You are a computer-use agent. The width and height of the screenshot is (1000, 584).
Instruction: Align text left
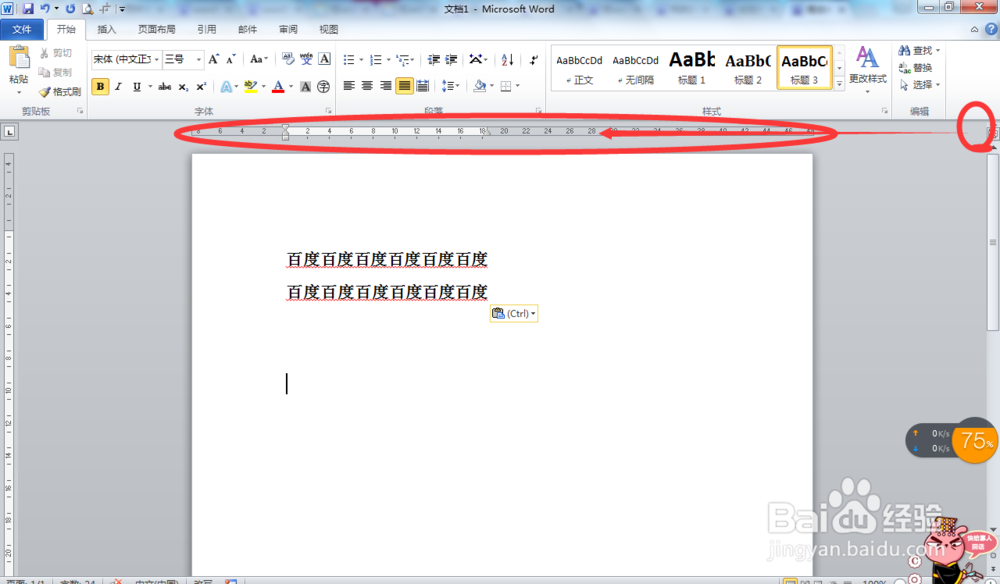349,86
